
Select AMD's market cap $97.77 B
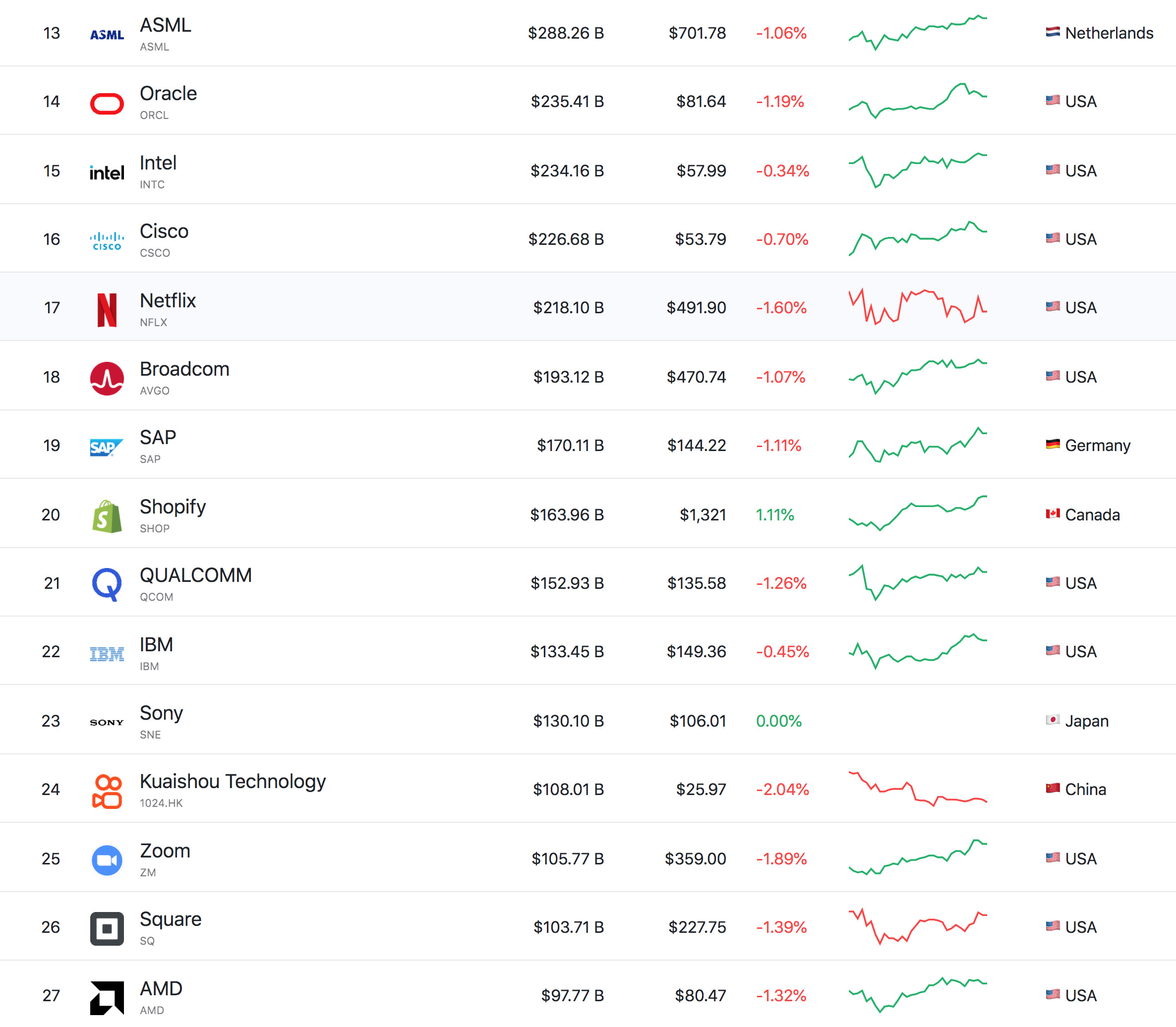pyautogui.click(x=573, y=995)
